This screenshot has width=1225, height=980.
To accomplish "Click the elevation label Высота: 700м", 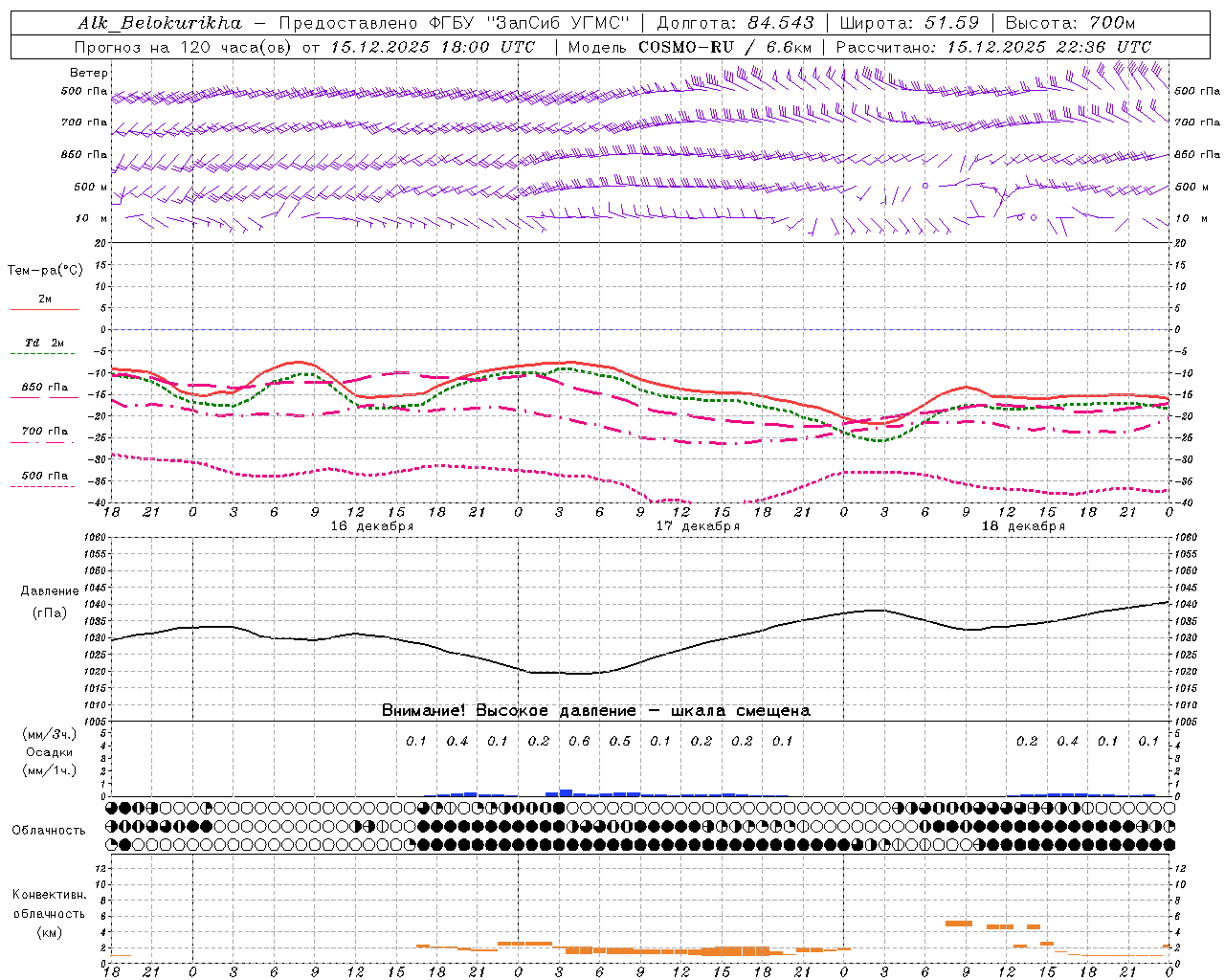I will click(x=1071, y=22).
